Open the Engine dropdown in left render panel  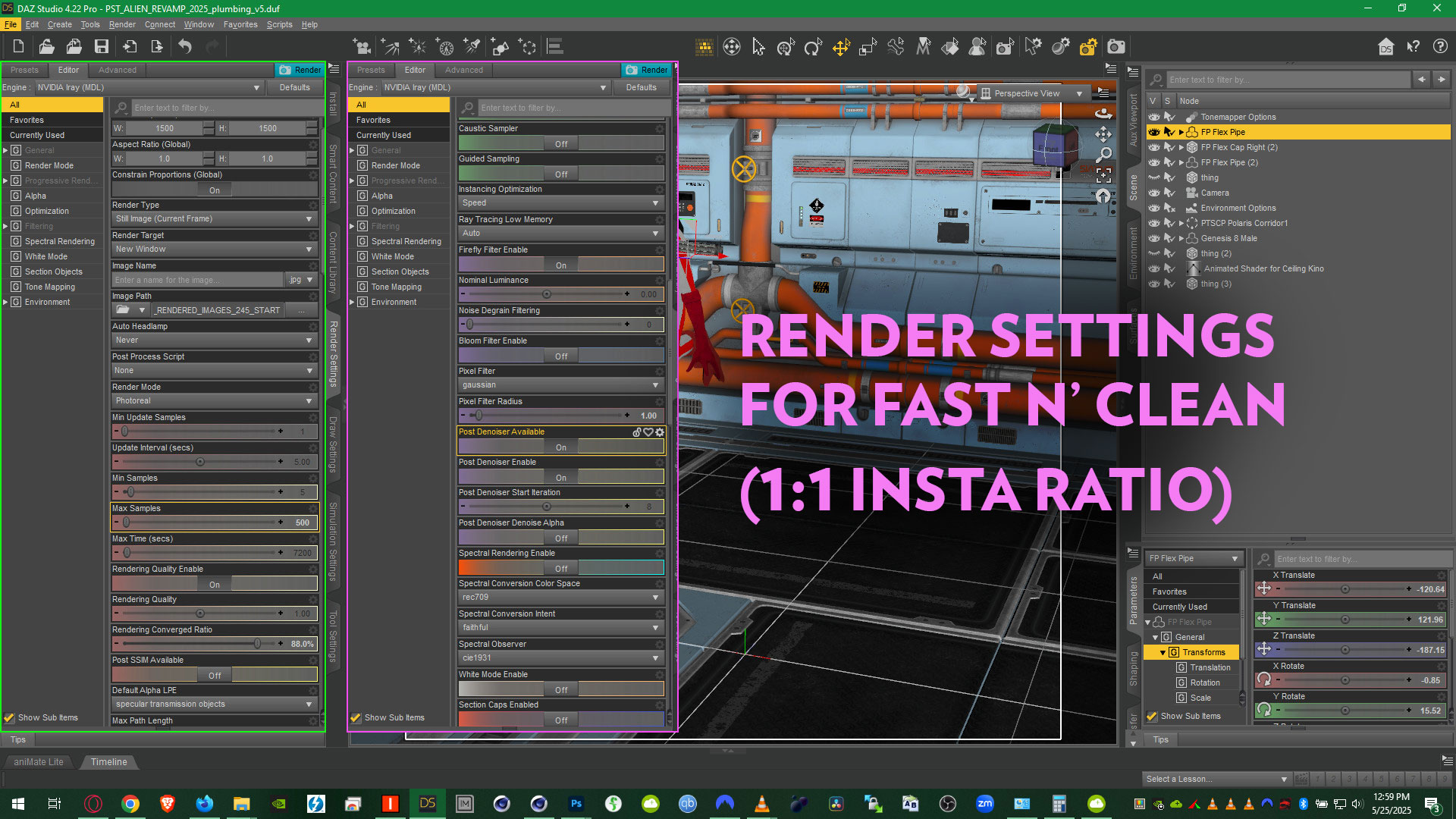tap(149, 87)
